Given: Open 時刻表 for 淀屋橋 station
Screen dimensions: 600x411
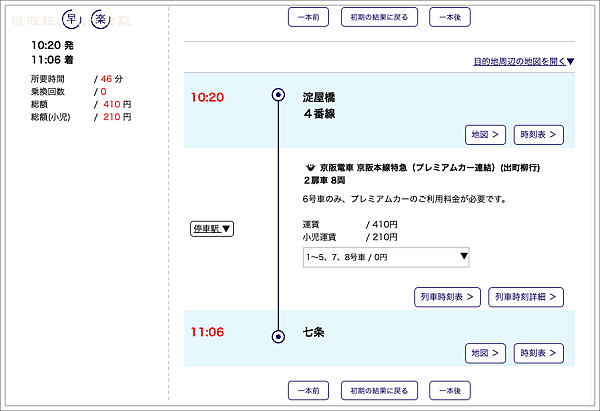Looking at the screenshot, I should 538,135.
